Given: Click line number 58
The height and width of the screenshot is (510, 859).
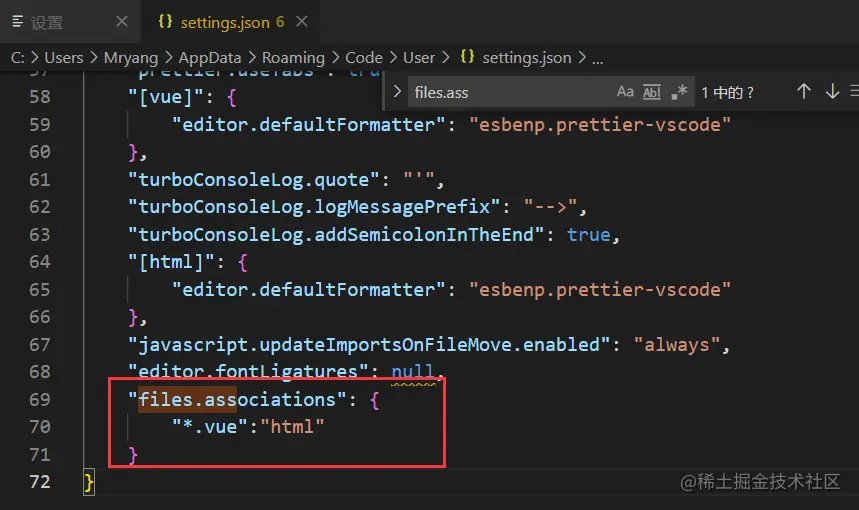Looking at the screenshot, I should click(x=40, y=97).
